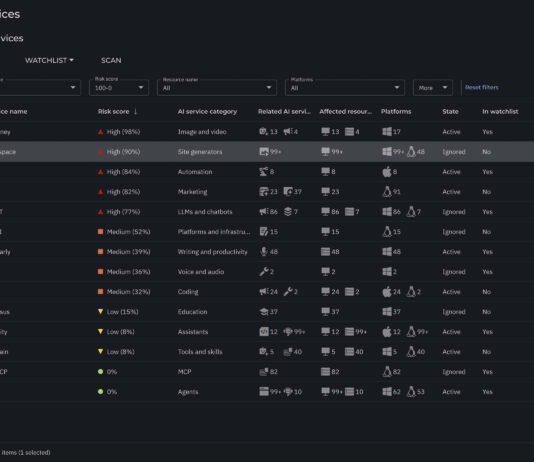534x462 pixels.
Task: Click the Reset filters link
Action: [x=482, y=87]
